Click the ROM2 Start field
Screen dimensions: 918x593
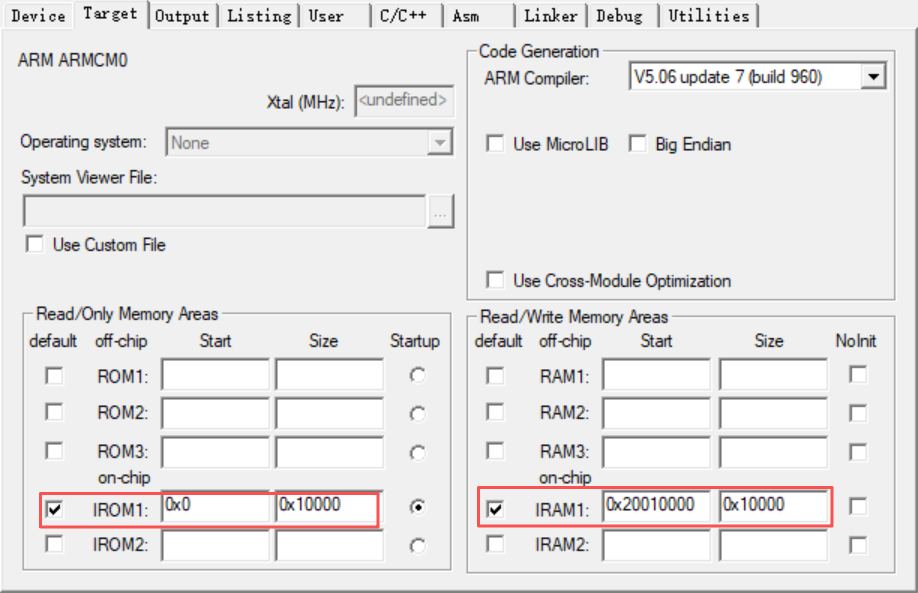pos(215,413)
